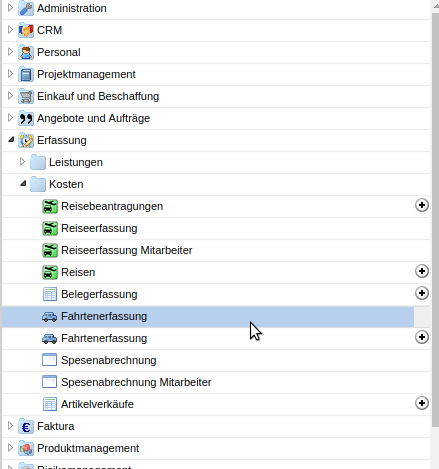
Task: Click the Reiseerfassung Mitarbeiter travel icon
Action: click(x=50, y=250)
